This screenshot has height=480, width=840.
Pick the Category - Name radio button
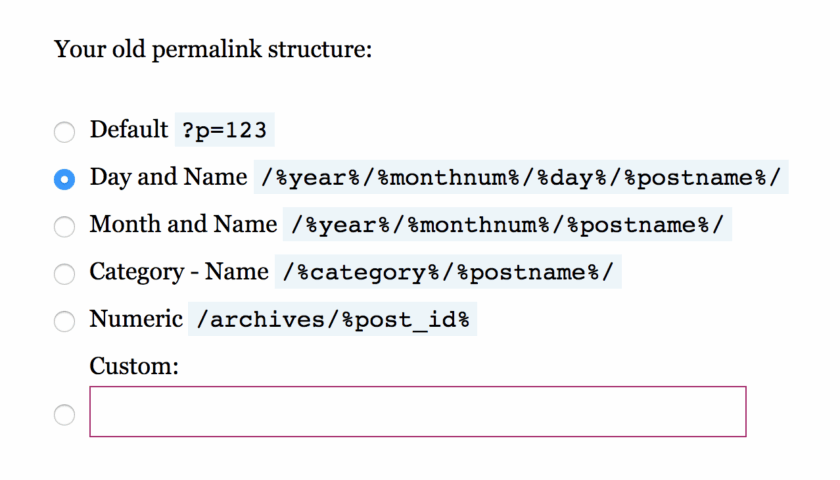point(64,273)
